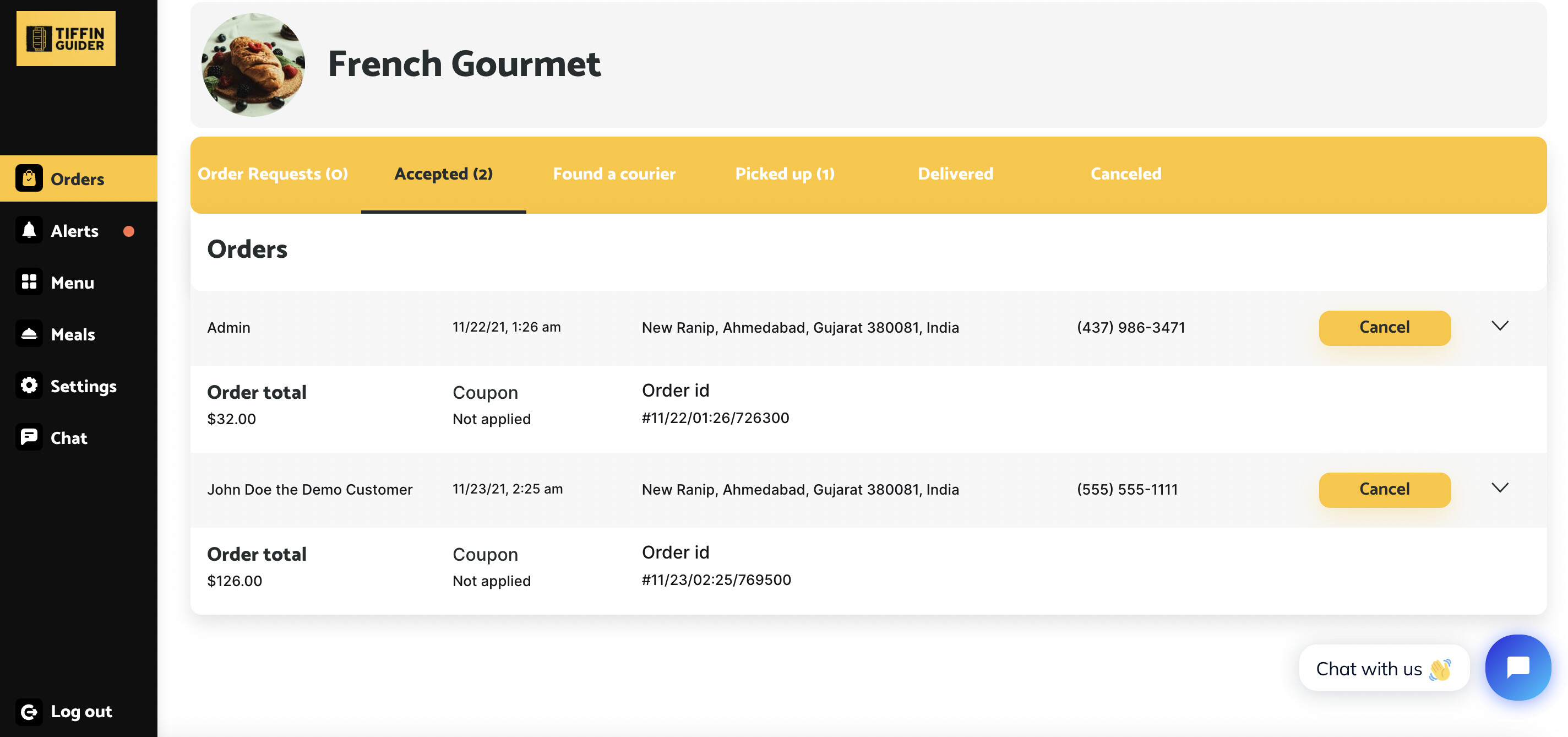View the Canceled orders tab
This screenshot has width=1568, height=737.
(1125, 174)
